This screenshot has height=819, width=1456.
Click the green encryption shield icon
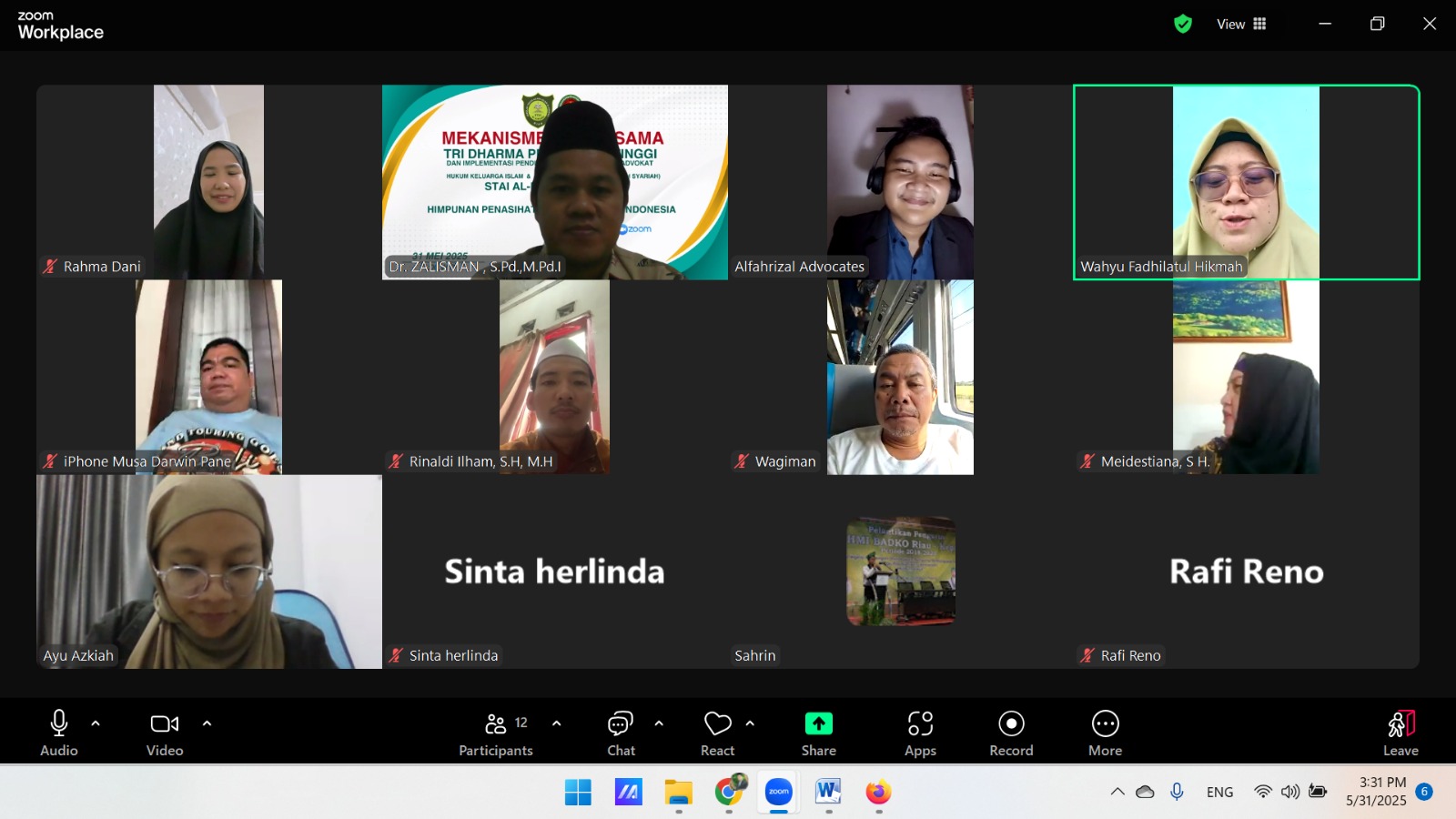pos(1182,25)
